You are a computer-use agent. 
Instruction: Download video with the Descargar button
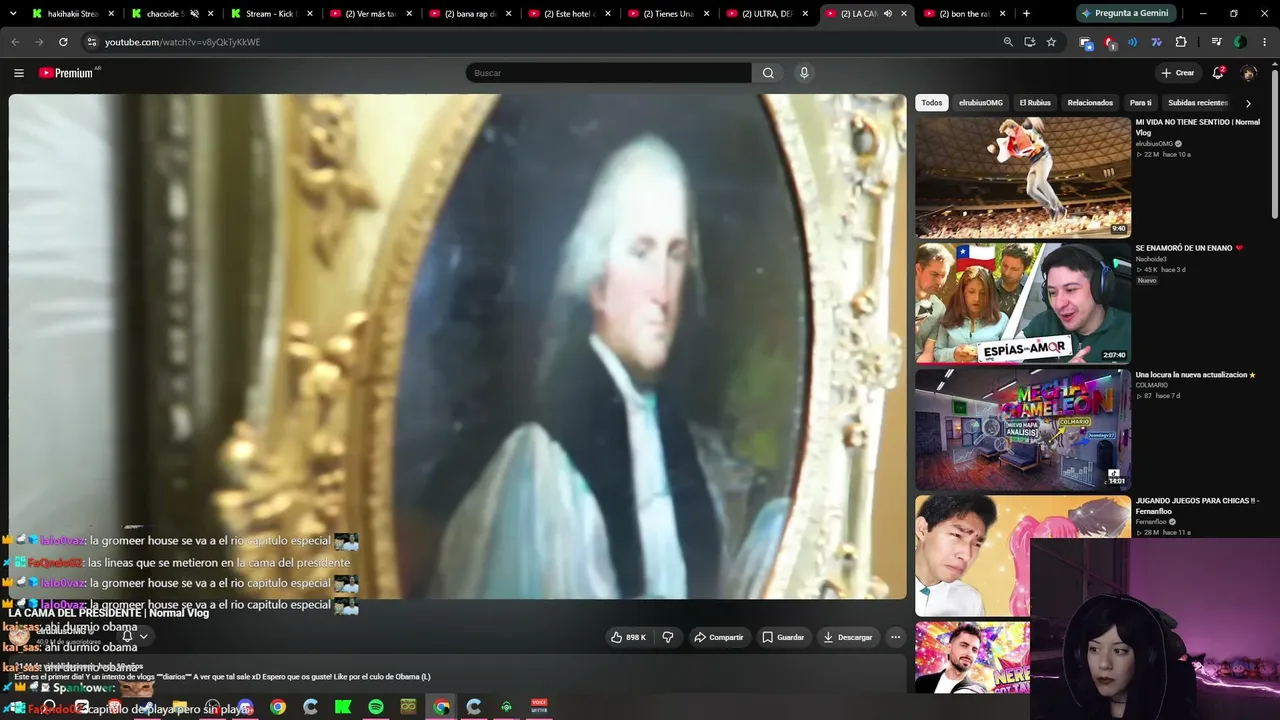pos(848,637)
